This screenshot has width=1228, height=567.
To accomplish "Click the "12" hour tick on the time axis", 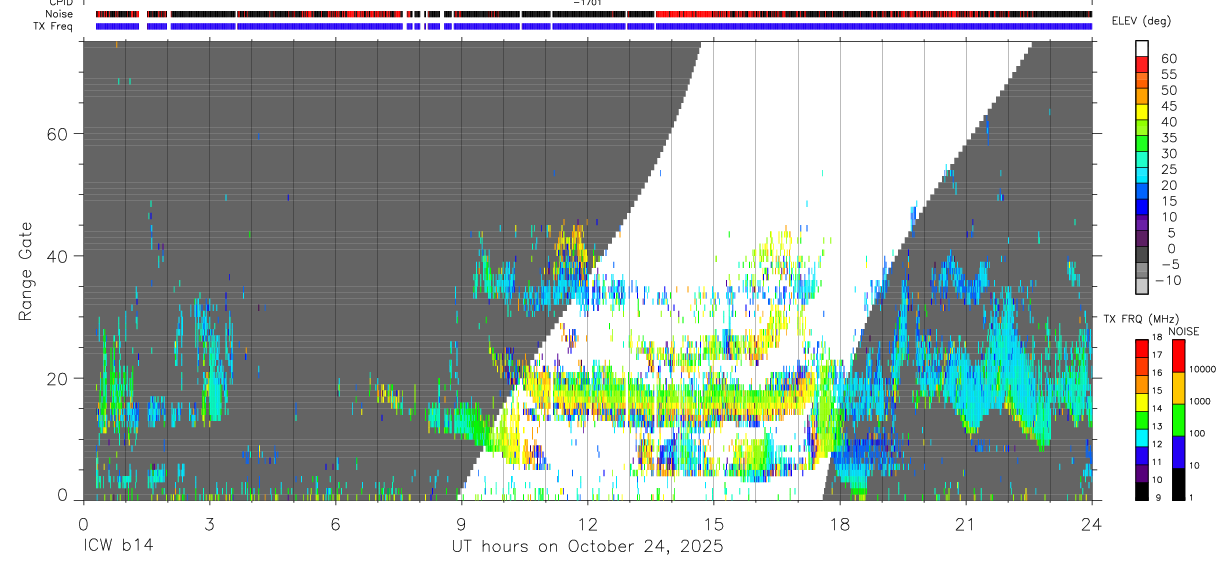I will [587, 524].
